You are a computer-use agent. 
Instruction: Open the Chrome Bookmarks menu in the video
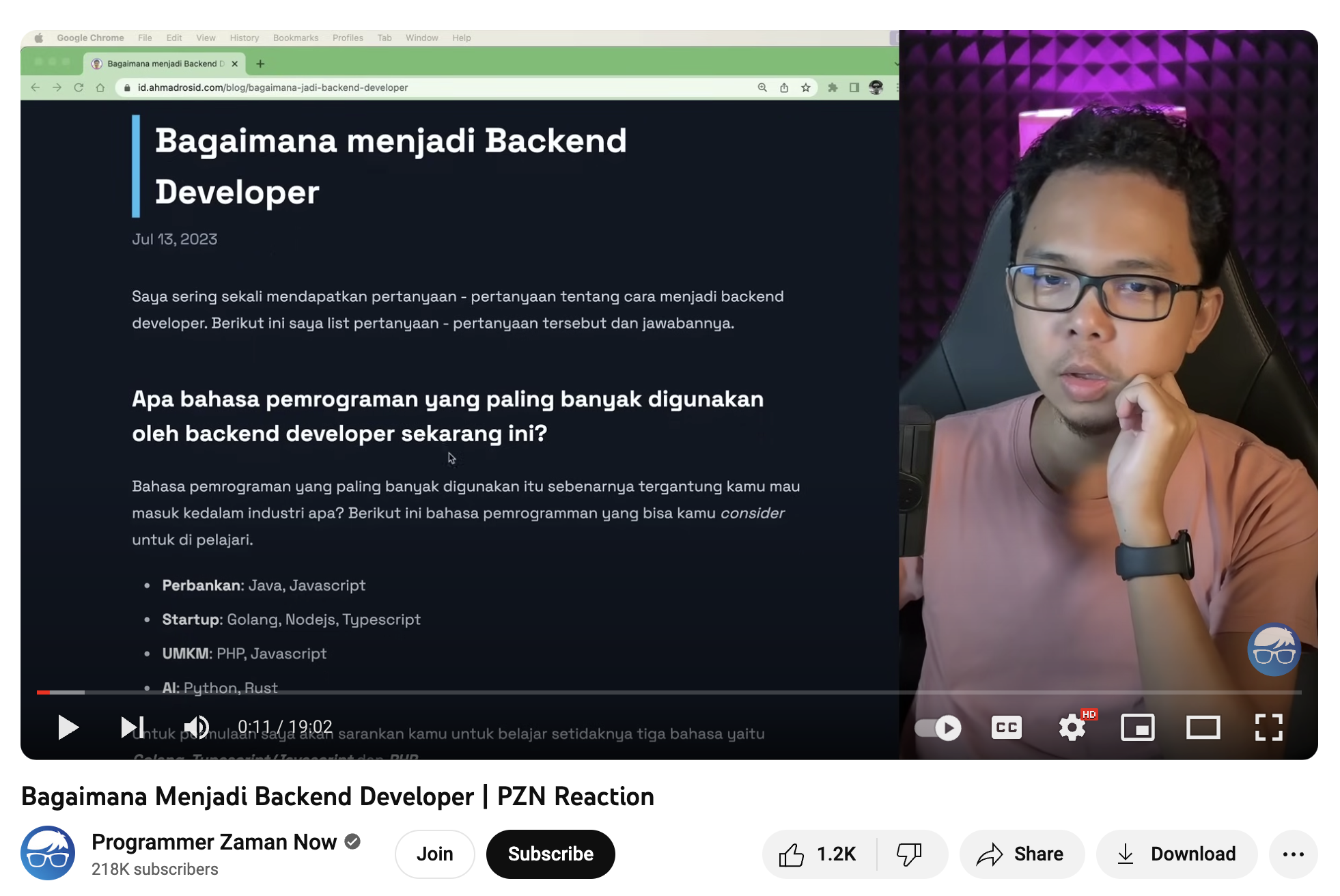tap(296, 38)
